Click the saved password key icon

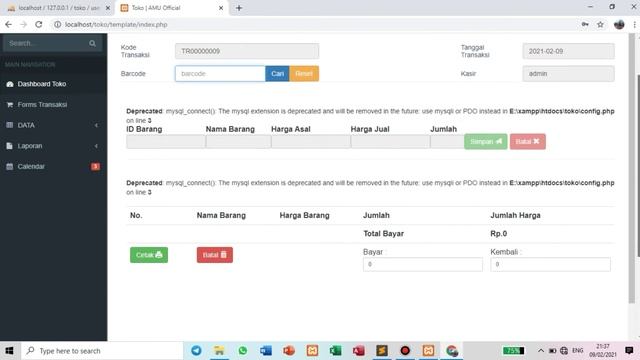click(x=585, y=24)
